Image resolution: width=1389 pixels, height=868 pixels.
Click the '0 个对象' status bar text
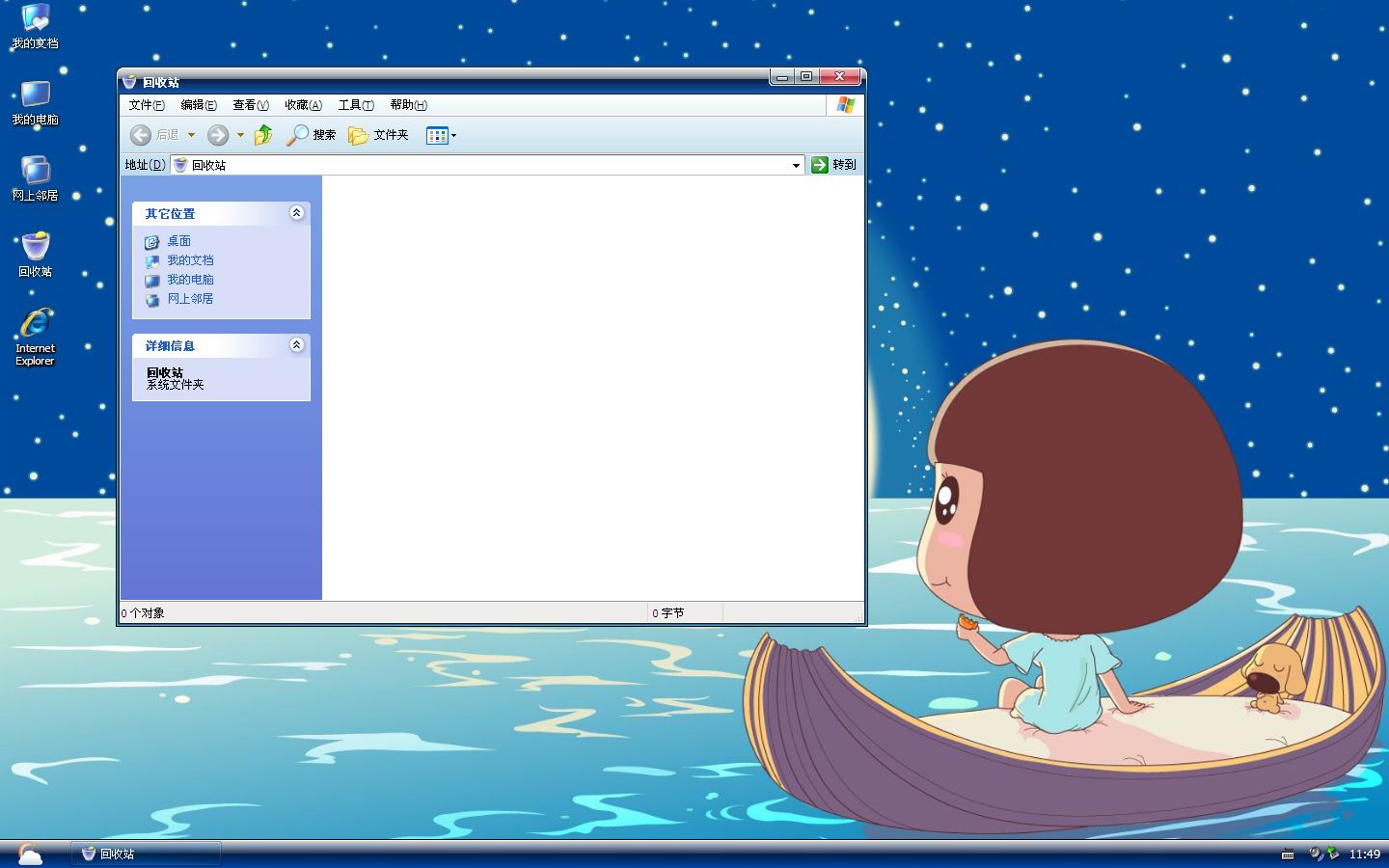tap(143, 613)
